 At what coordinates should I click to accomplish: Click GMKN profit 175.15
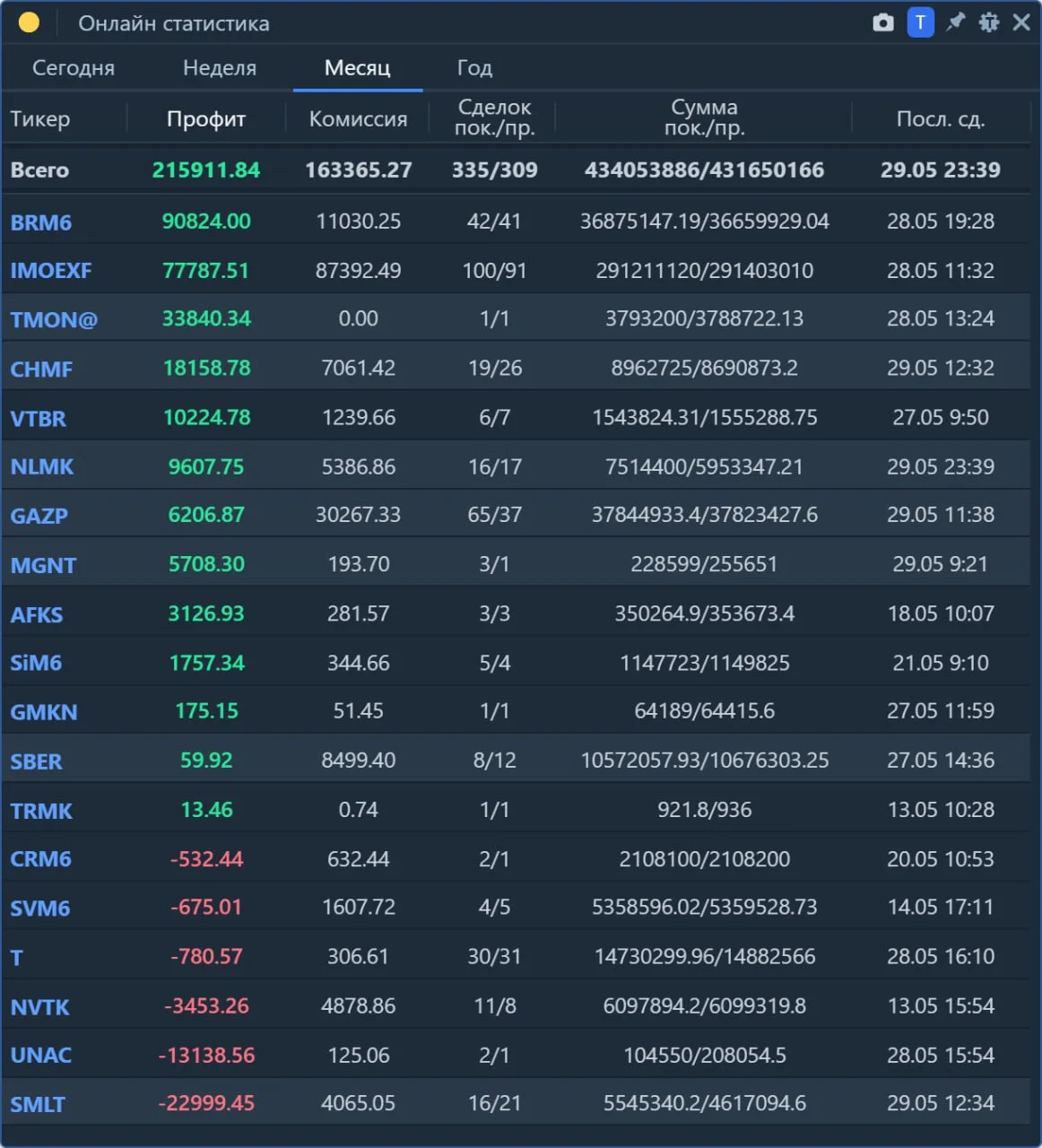click(x=206, y=712)
